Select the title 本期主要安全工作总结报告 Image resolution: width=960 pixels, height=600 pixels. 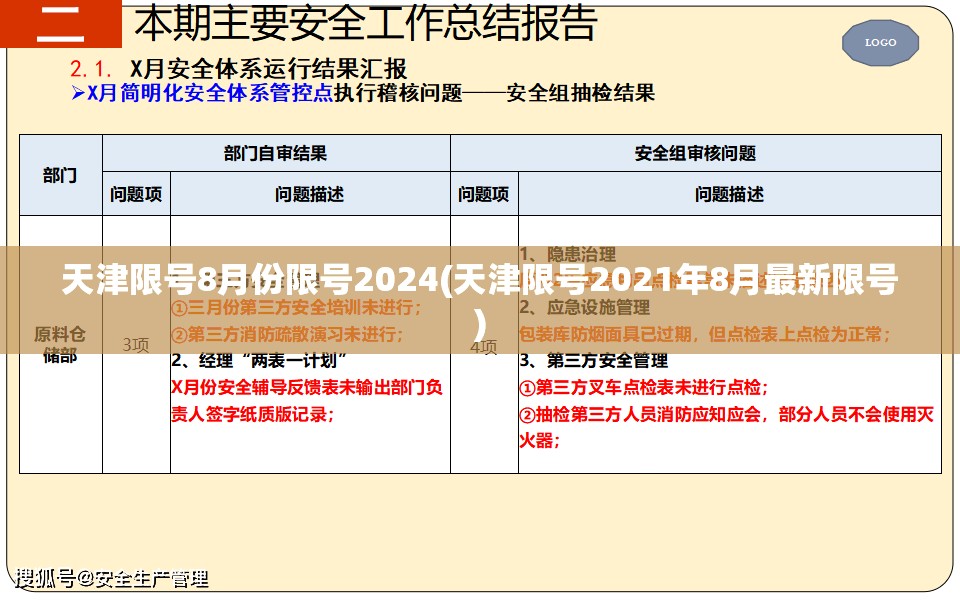366,22
